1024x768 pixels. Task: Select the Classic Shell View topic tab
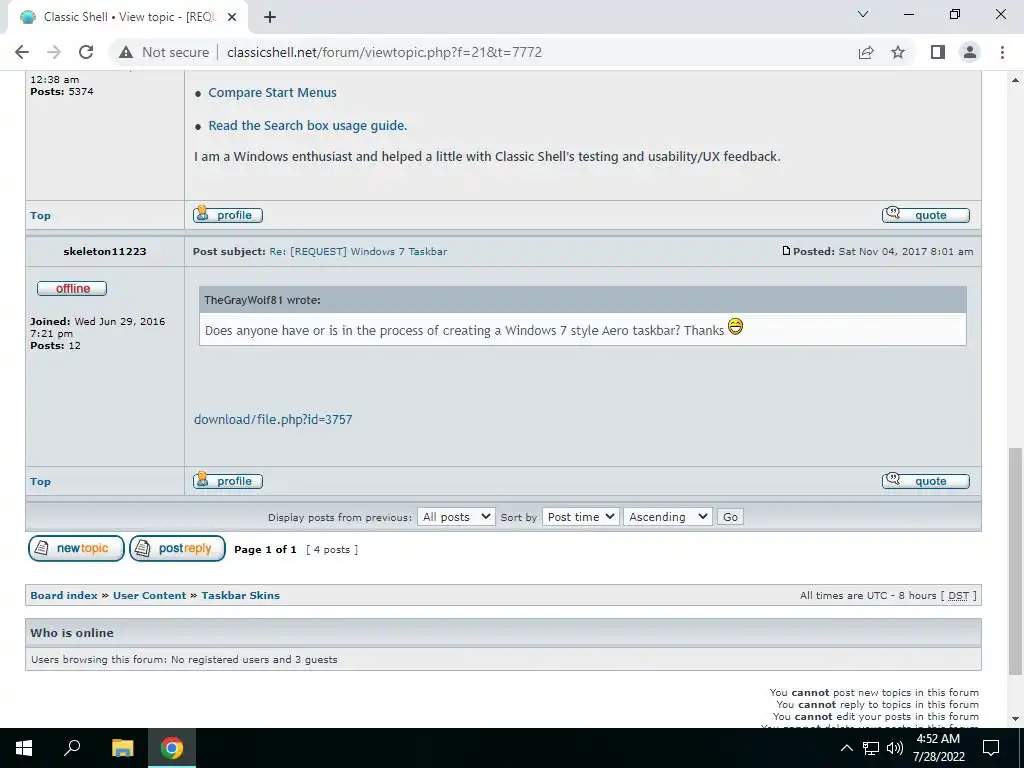[128, 17]
